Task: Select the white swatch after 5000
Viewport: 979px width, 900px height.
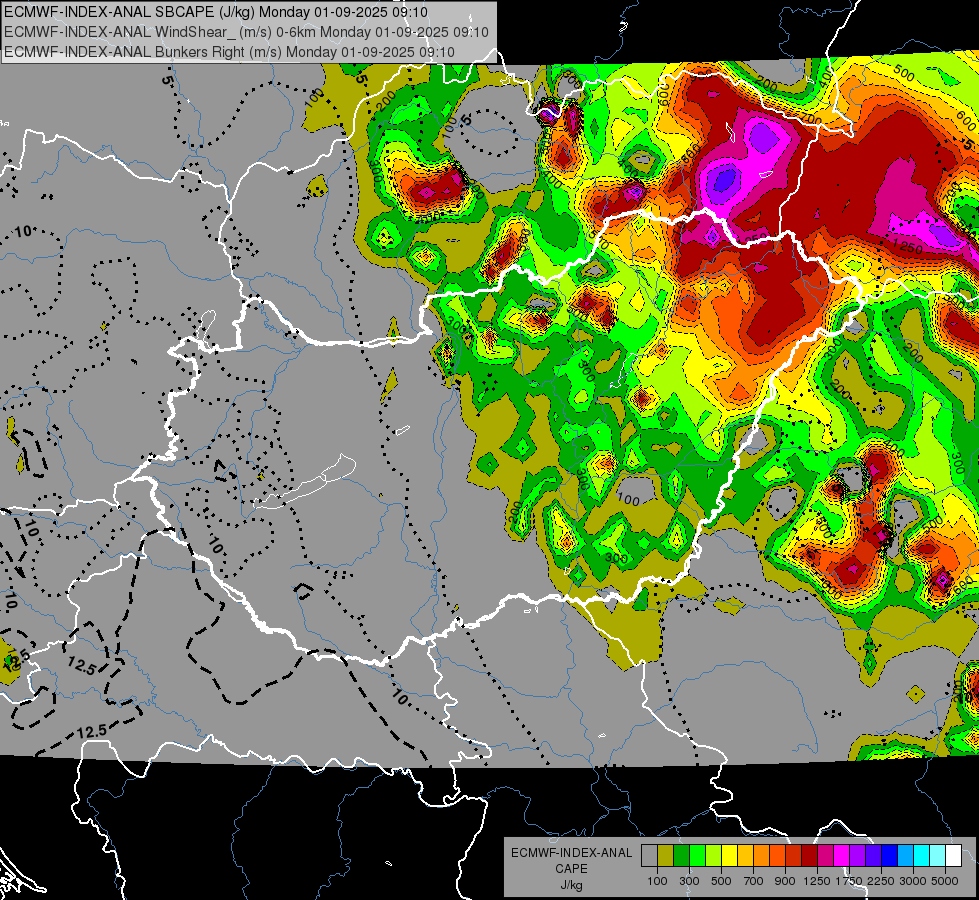Action: pos(953,855)
